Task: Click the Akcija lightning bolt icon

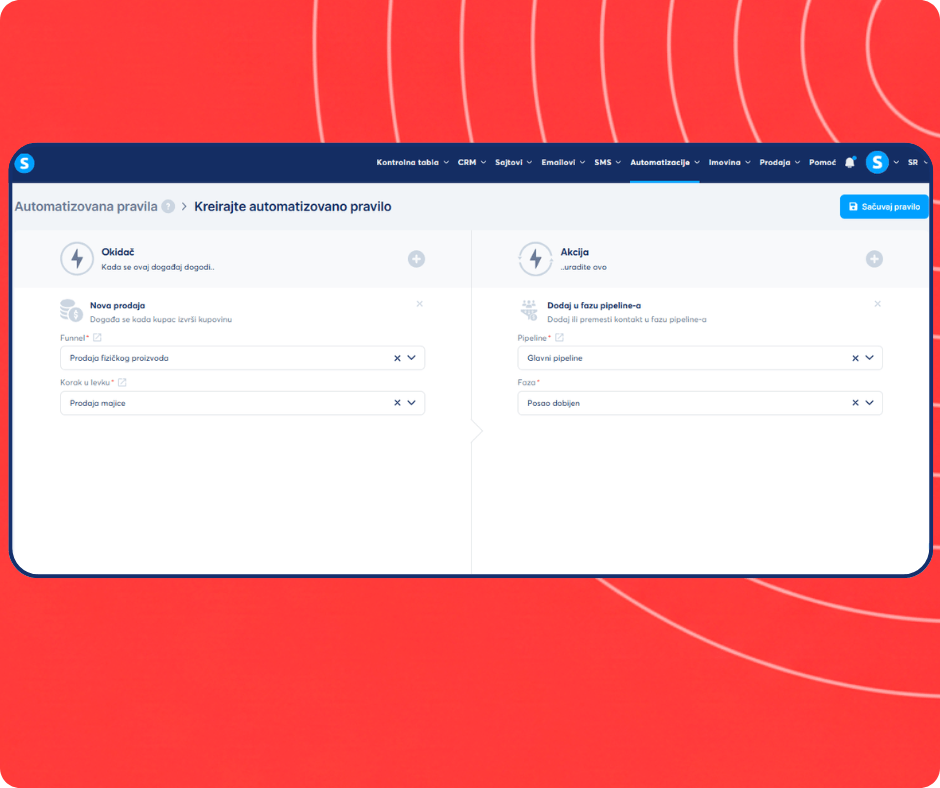Action: pos(535,259)
